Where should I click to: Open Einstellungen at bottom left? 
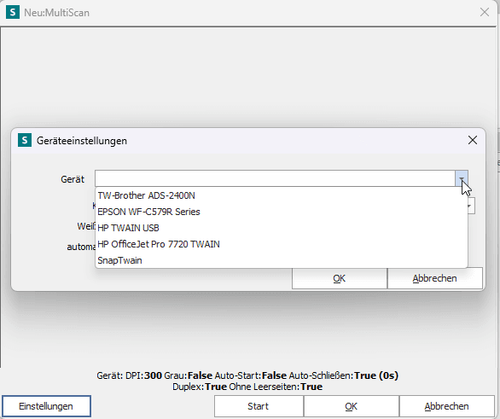[x=46, y=406]
